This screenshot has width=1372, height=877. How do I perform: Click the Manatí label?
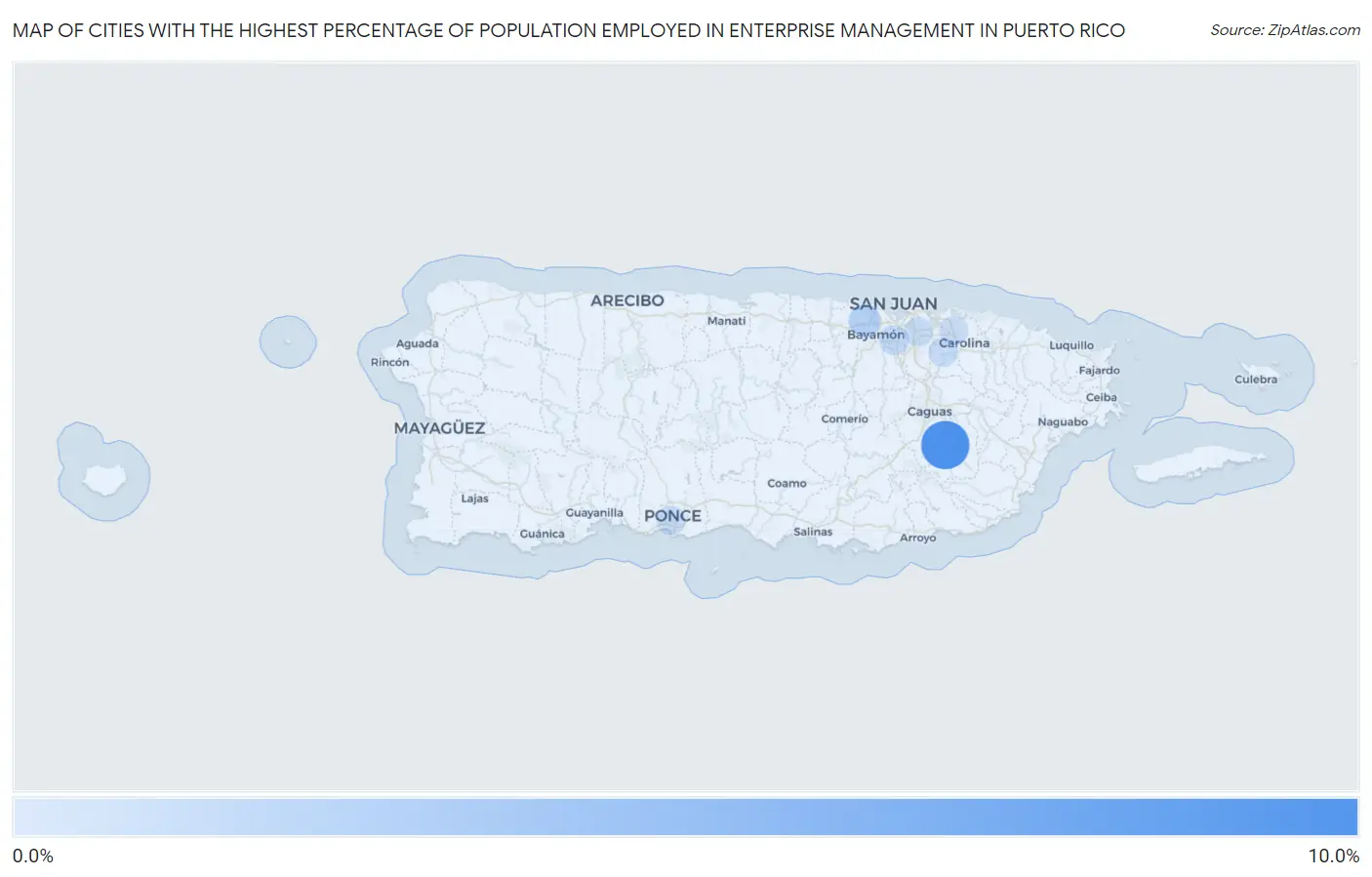pos(726,321)
